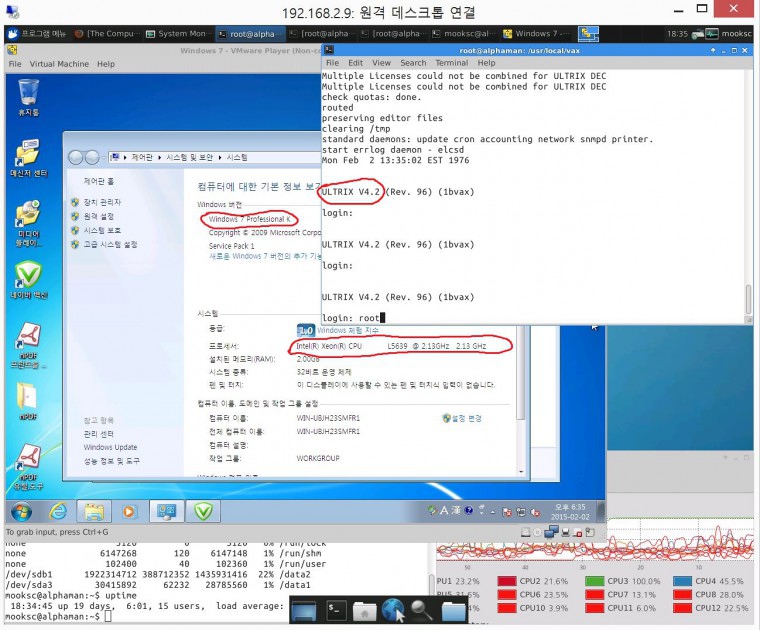
Task: Click 제어판 breadcrumb in address bar
Action: 142,157
